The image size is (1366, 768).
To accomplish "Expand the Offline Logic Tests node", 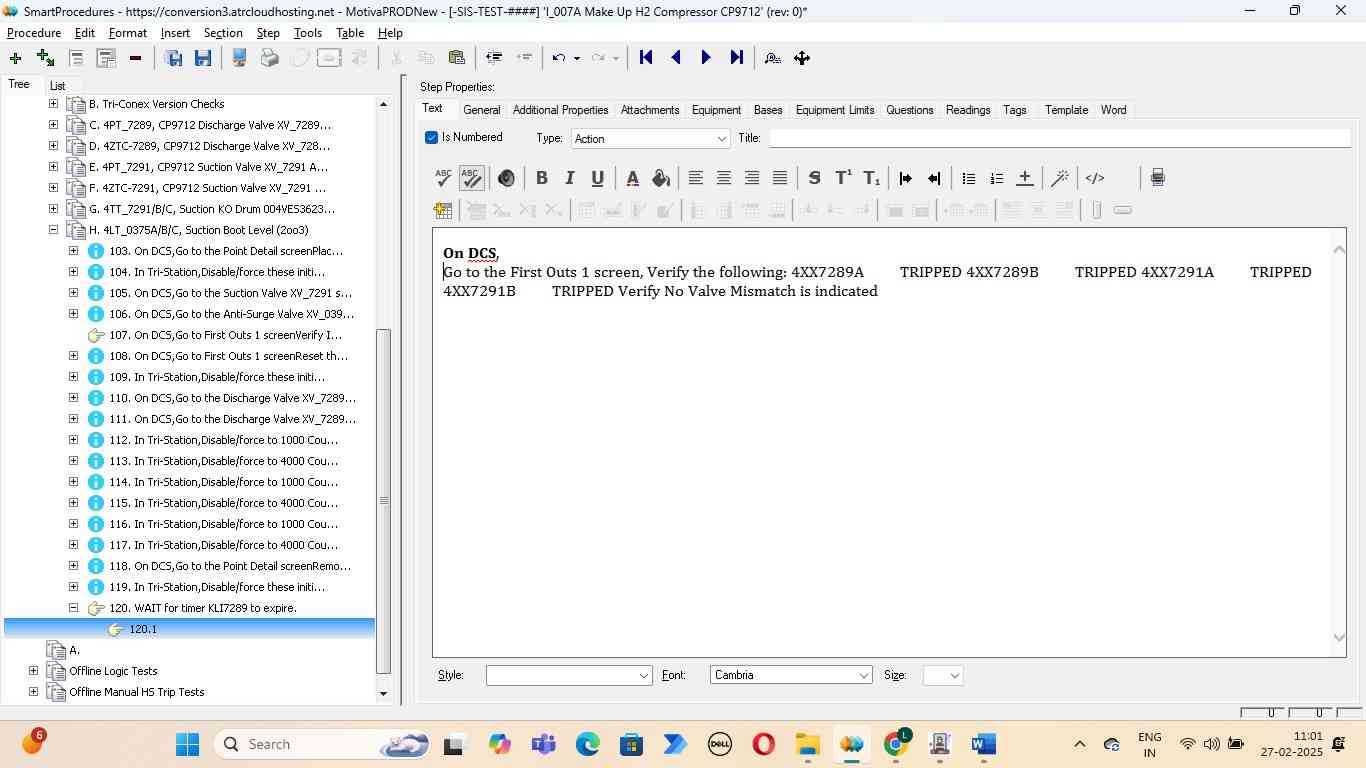I will (33, 671).
